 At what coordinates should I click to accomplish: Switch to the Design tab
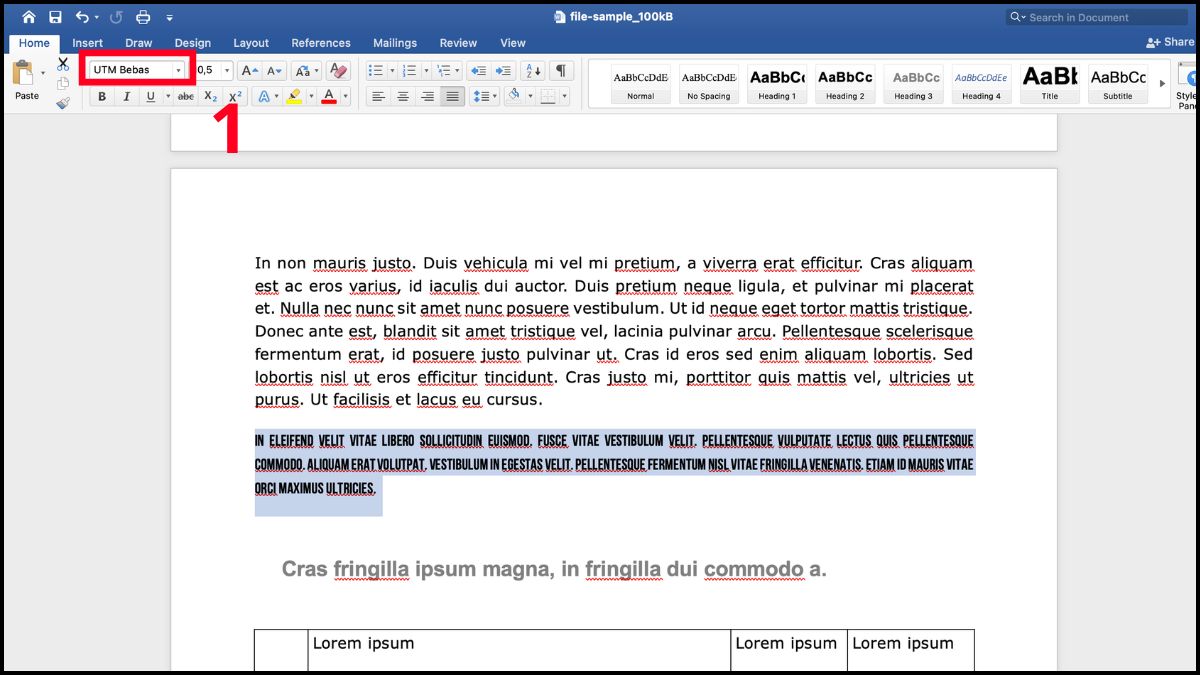[x=192, y=43]
